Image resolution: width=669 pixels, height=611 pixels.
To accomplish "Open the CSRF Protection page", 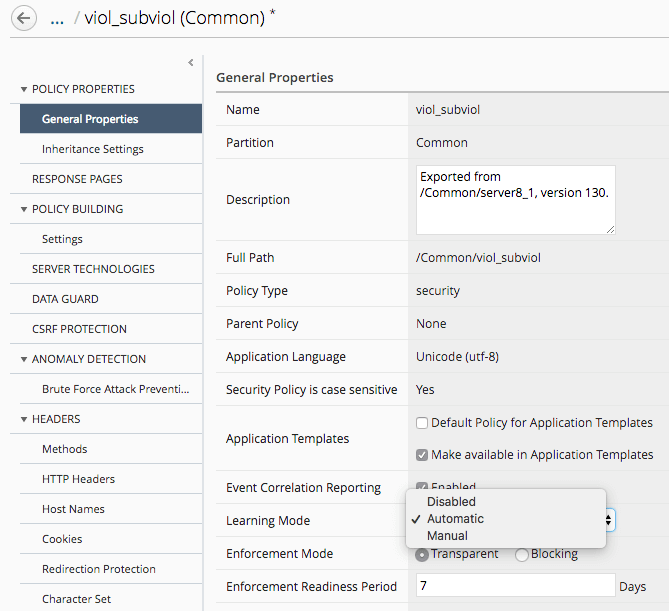I will point(79,329).
